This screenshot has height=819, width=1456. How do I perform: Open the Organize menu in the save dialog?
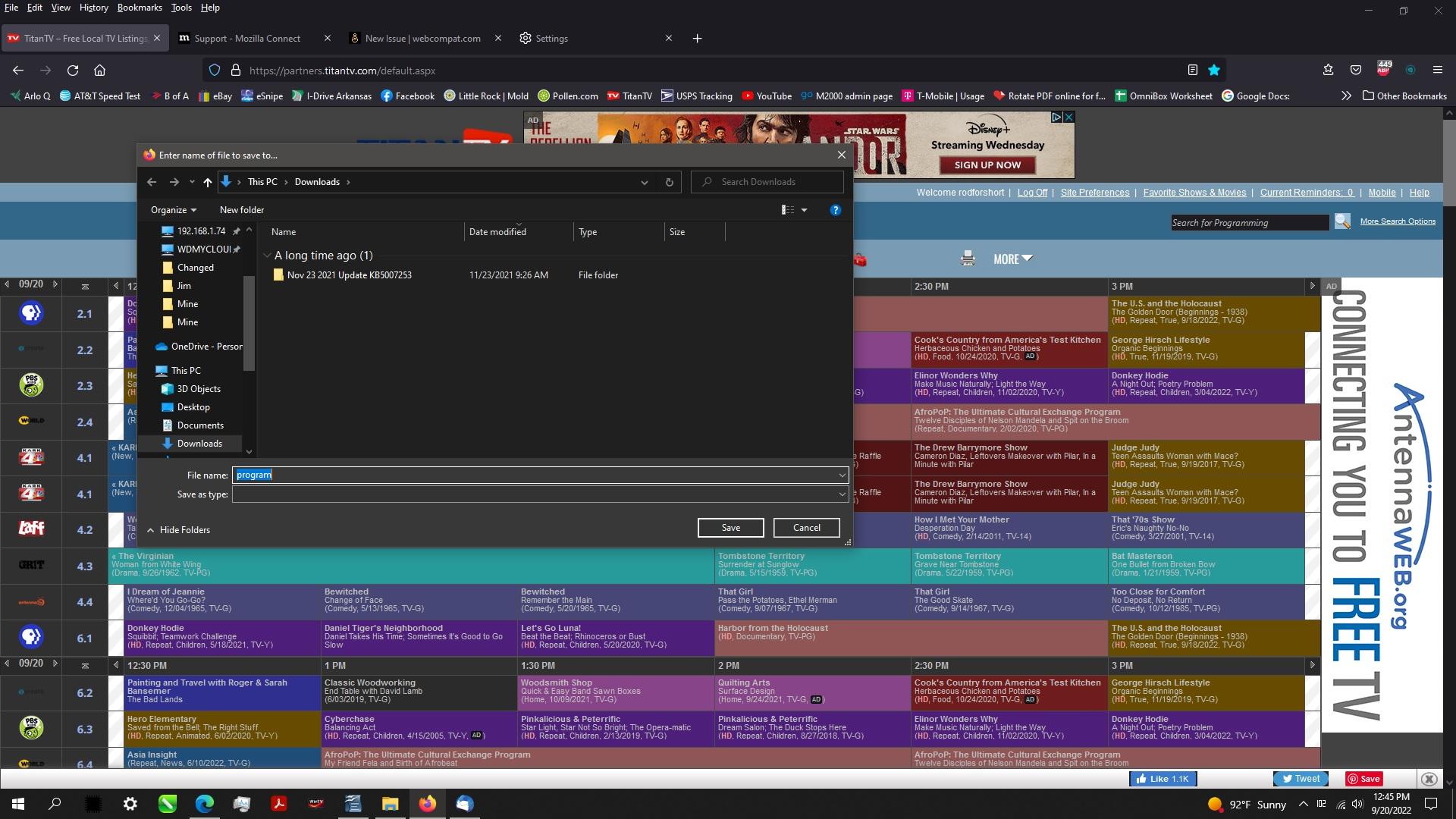173,209
